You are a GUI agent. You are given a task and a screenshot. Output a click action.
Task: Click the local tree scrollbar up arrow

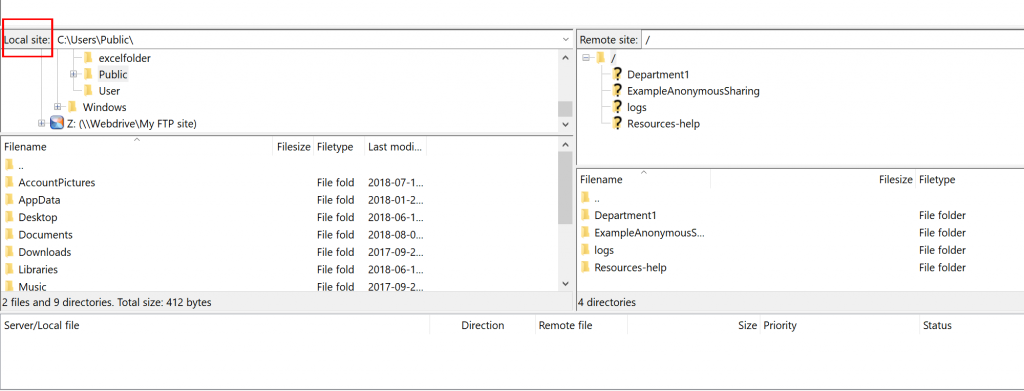[x=566, y=57]
